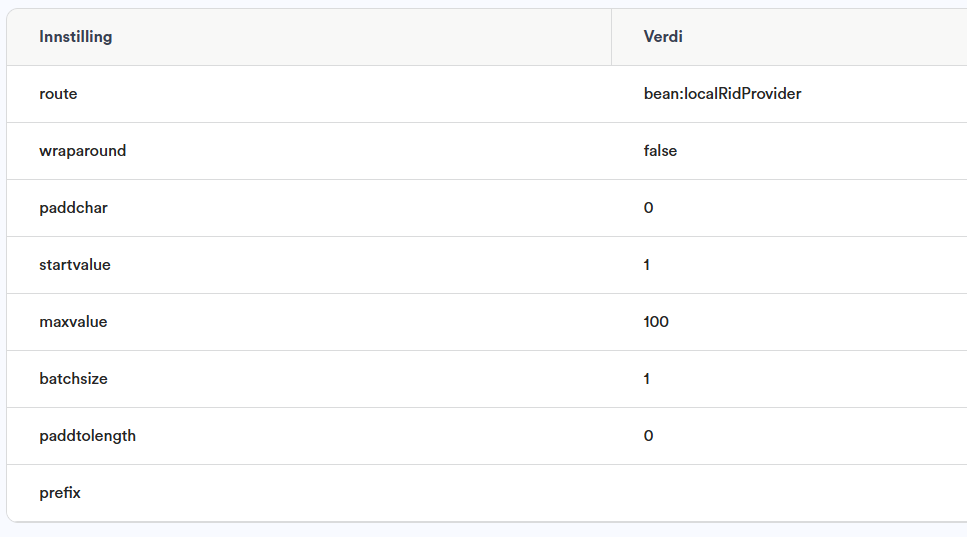The height and width of the screenshot is (537, 967).
Task: Click the false value for wraparound
Action: click(660, 151)
